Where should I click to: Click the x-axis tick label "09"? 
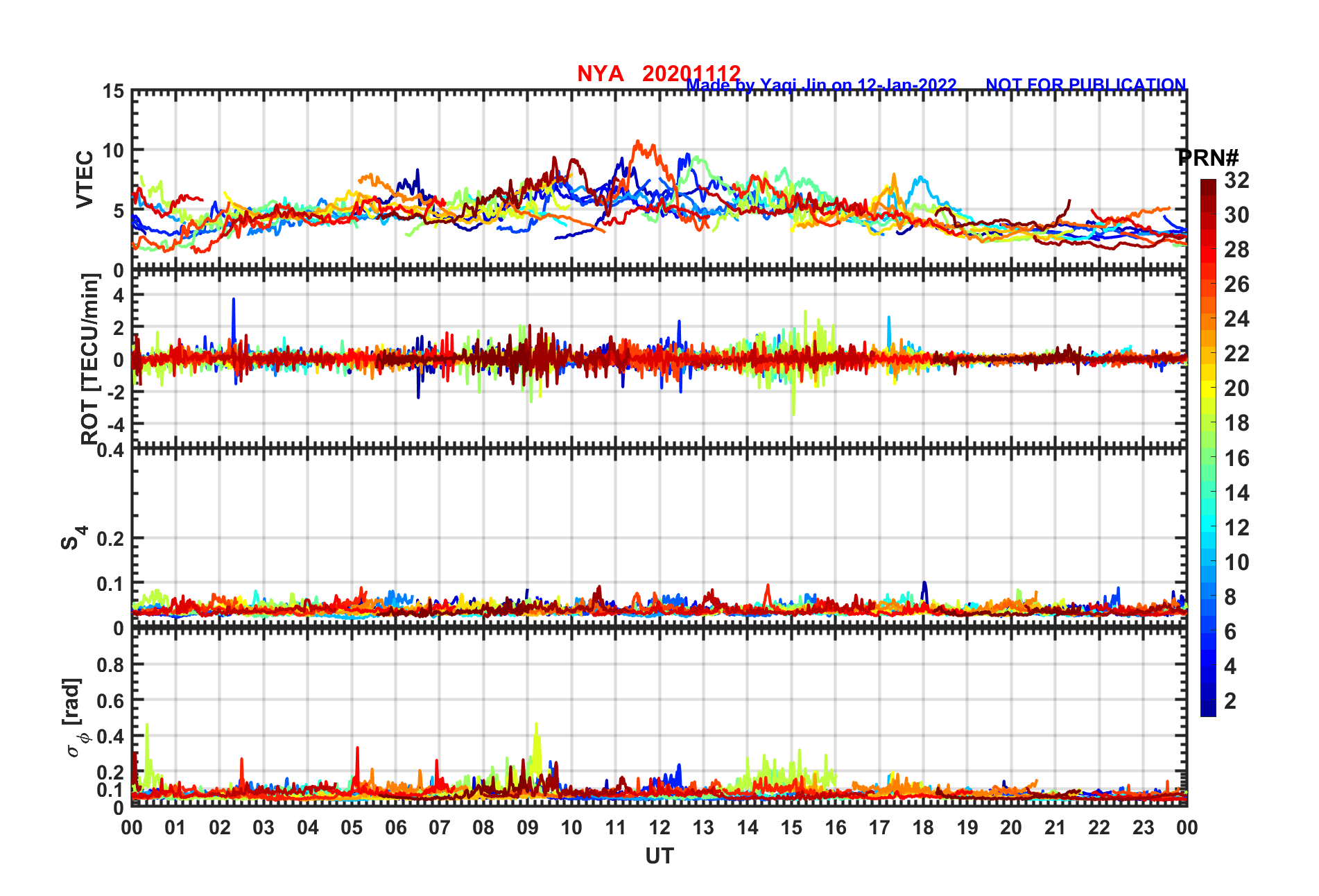(528, 828)
